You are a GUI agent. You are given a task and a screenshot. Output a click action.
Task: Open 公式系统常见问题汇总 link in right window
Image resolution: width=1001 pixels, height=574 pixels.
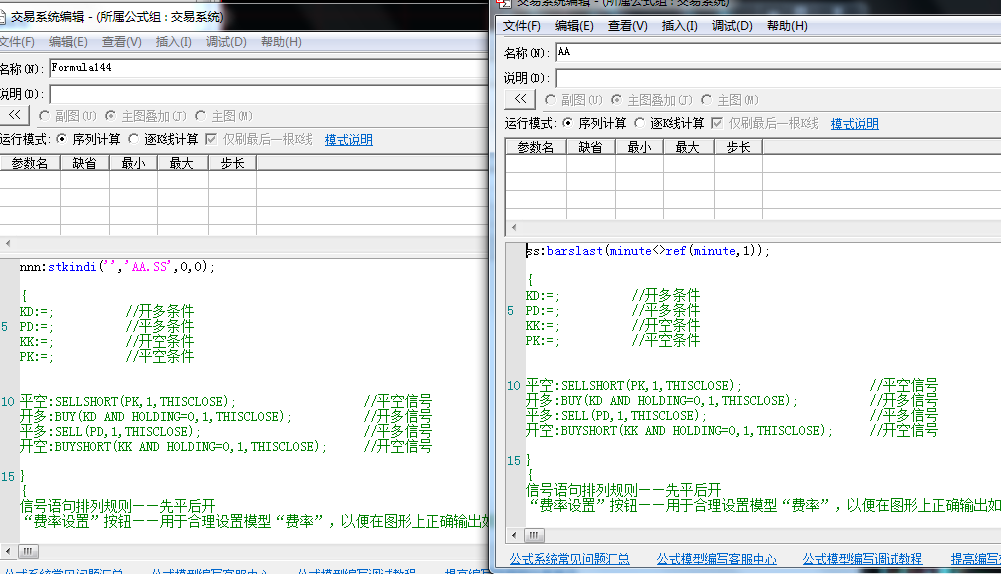(x=569, y=559)
